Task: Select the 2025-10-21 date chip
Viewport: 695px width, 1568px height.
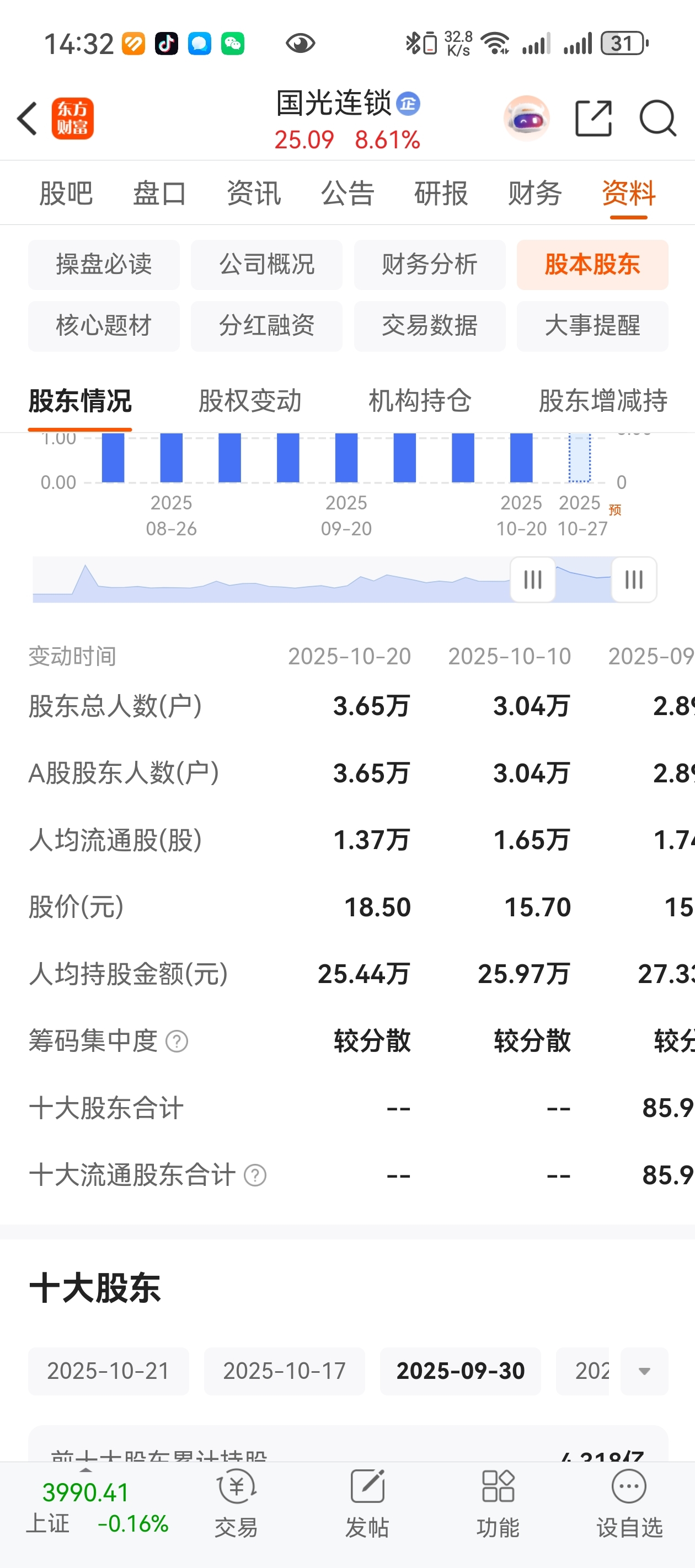Action: point(109,1371)
